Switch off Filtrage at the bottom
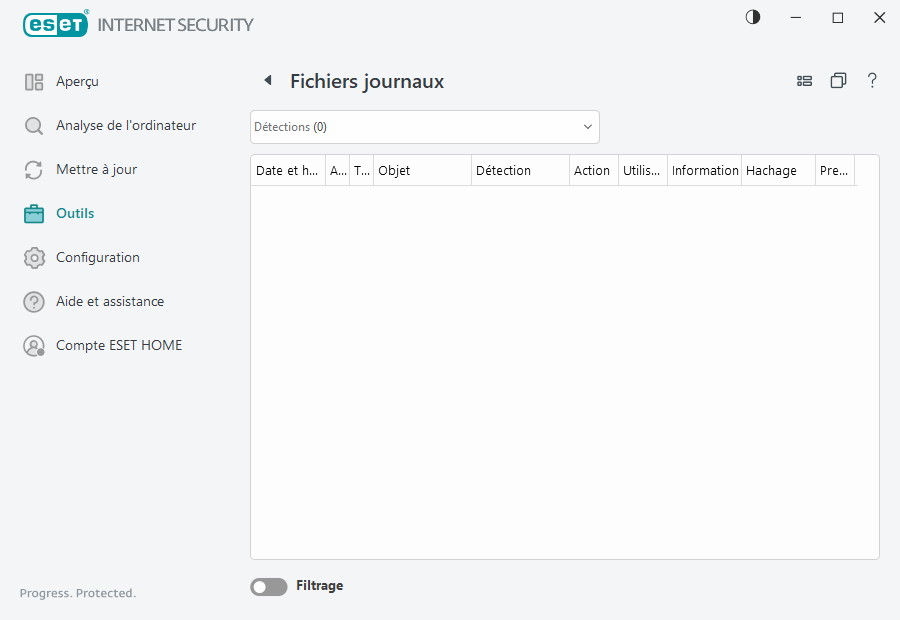Image resolution: width=900 pixels, height=620 pixels. [268, 586]
